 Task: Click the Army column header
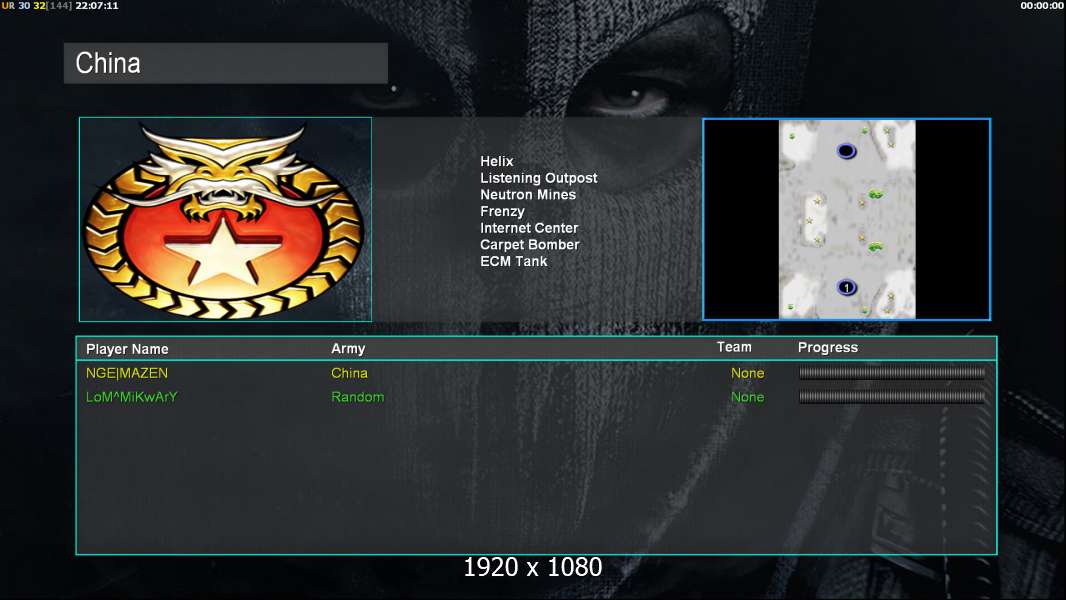[348, 349]
